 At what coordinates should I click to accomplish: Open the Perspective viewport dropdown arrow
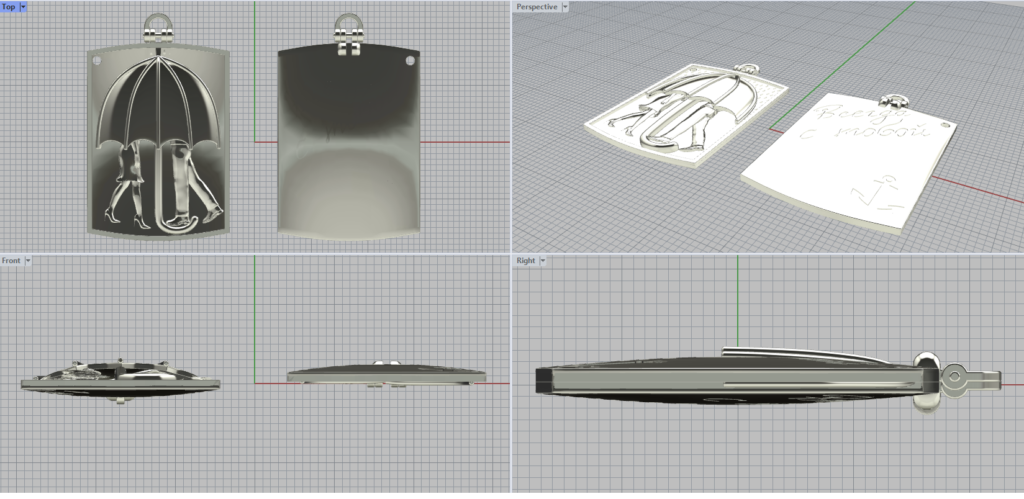(565, 7)
